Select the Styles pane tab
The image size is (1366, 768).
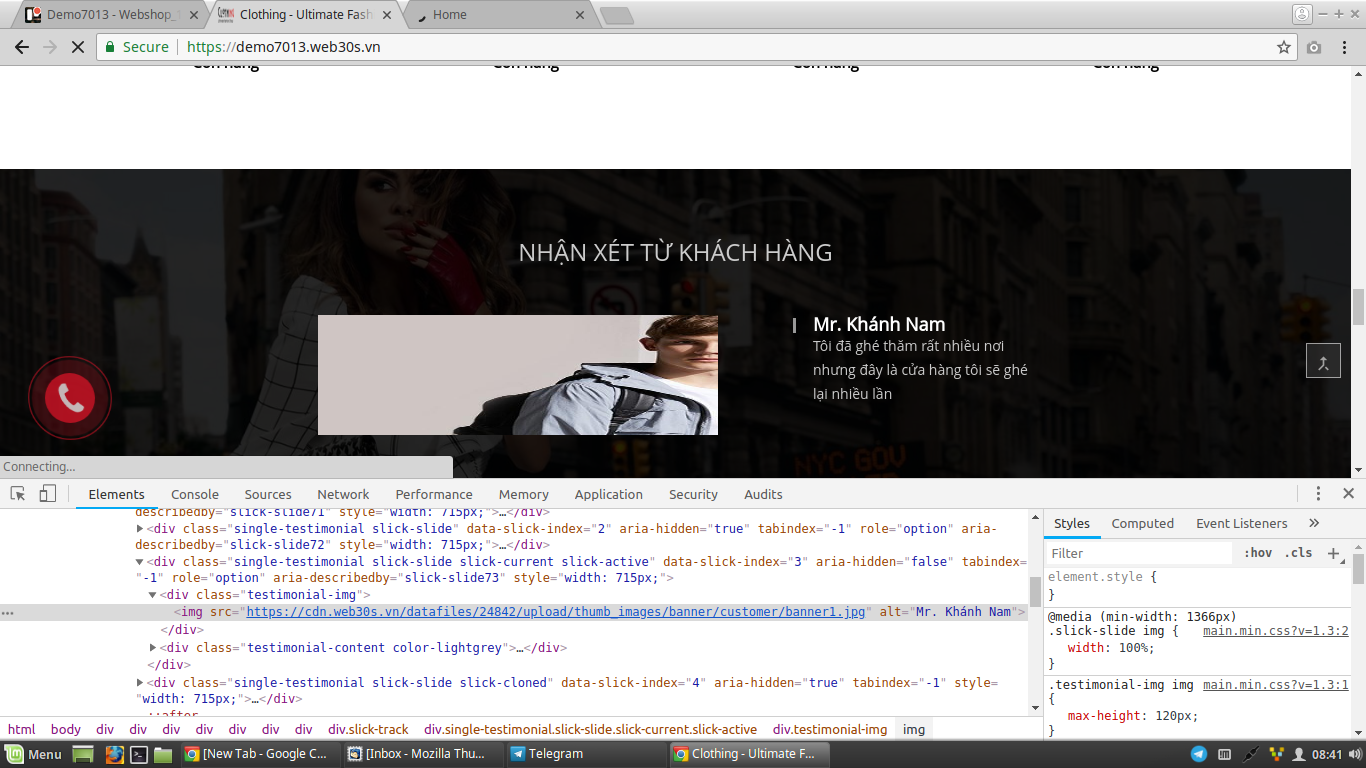1072,523
